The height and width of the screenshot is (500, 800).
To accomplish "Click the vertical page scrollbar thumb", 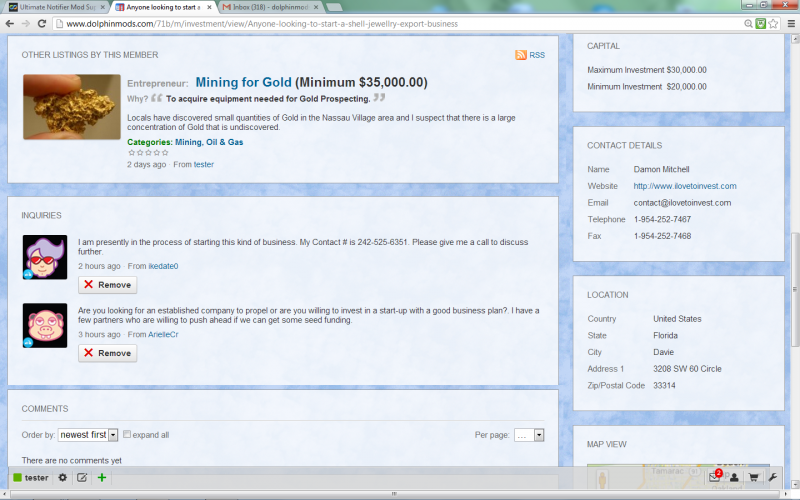I will 795,290.
